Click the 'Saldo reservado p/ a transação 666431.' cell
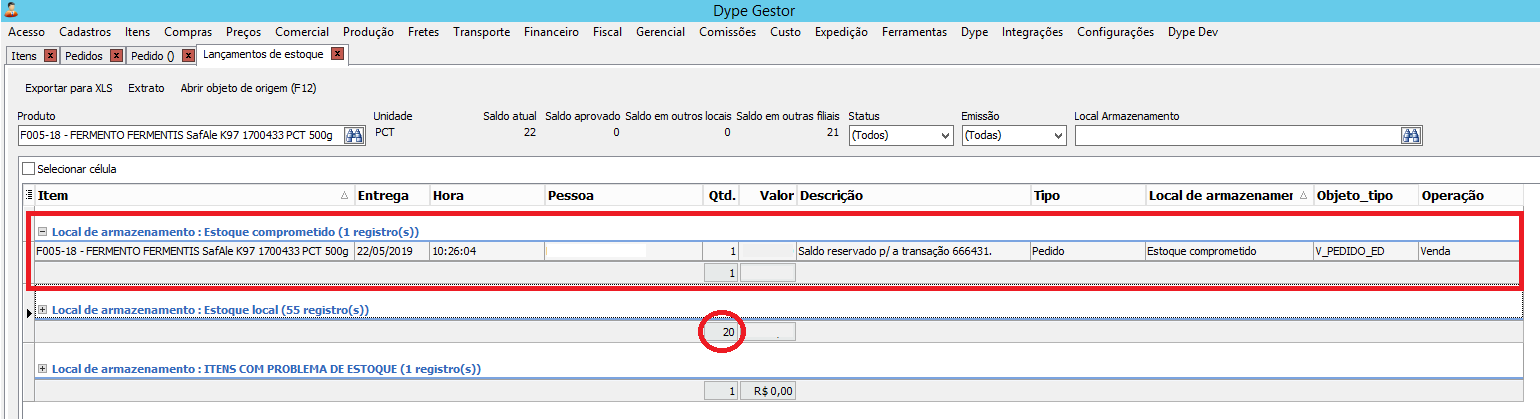 click(x=914, y=251)
